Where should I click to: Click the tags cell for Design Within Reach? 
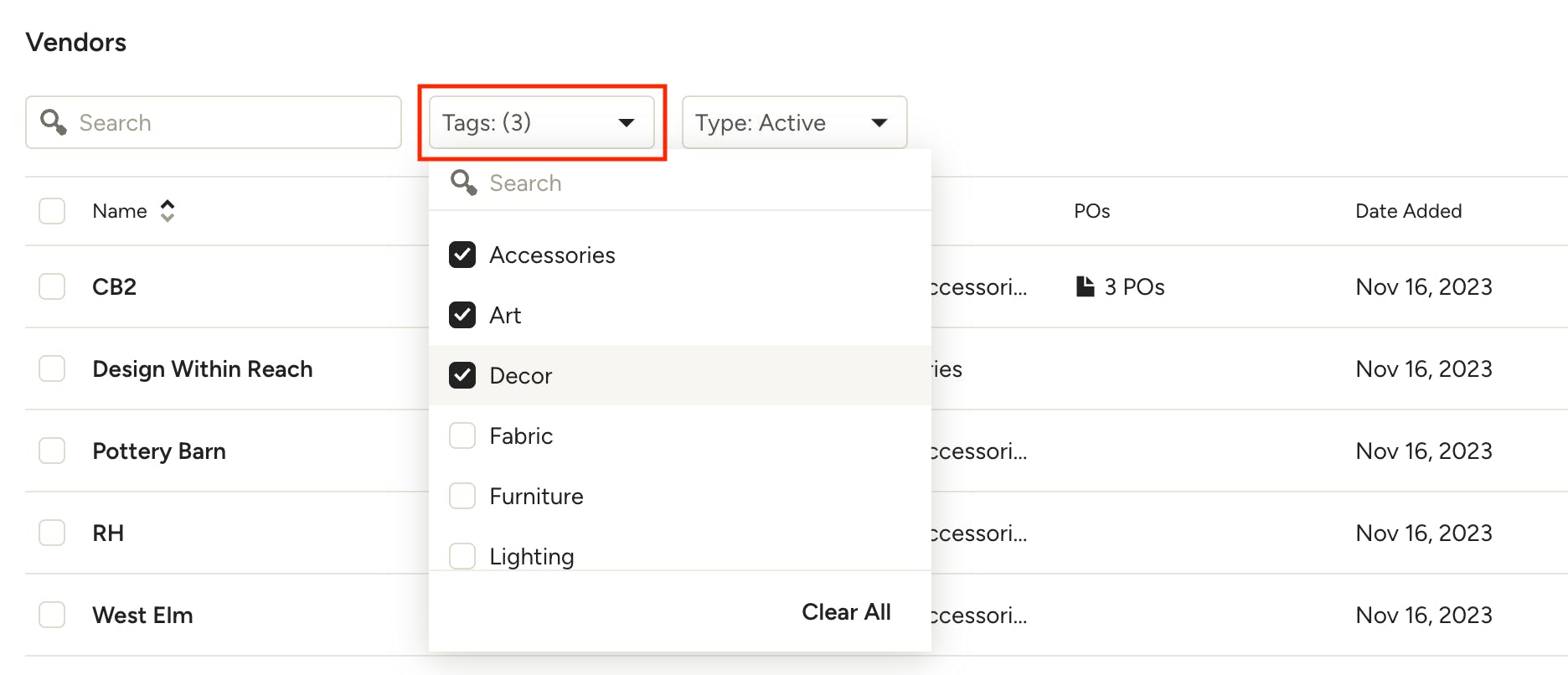point(947,368)
